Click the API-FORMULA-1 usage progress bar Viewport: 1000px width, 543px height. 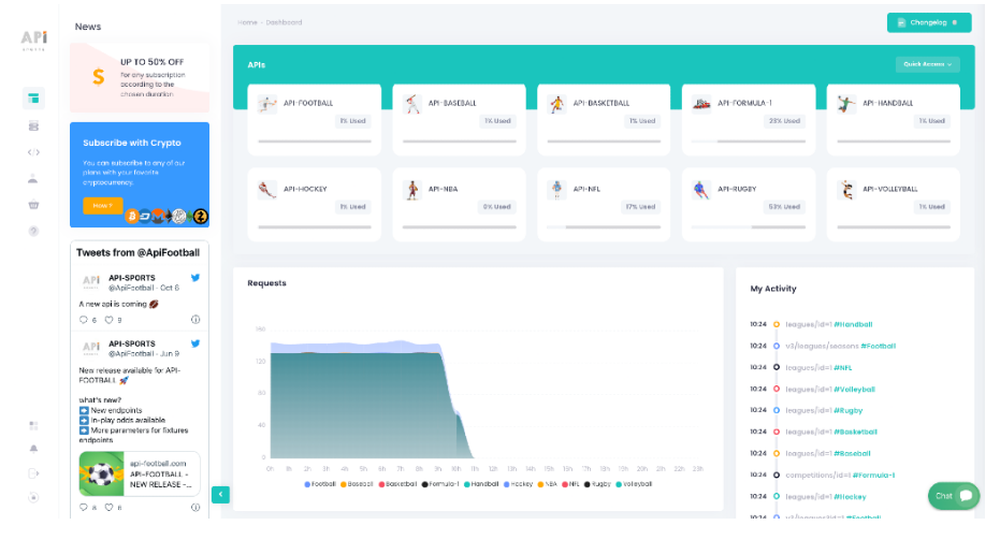[748, 141]
